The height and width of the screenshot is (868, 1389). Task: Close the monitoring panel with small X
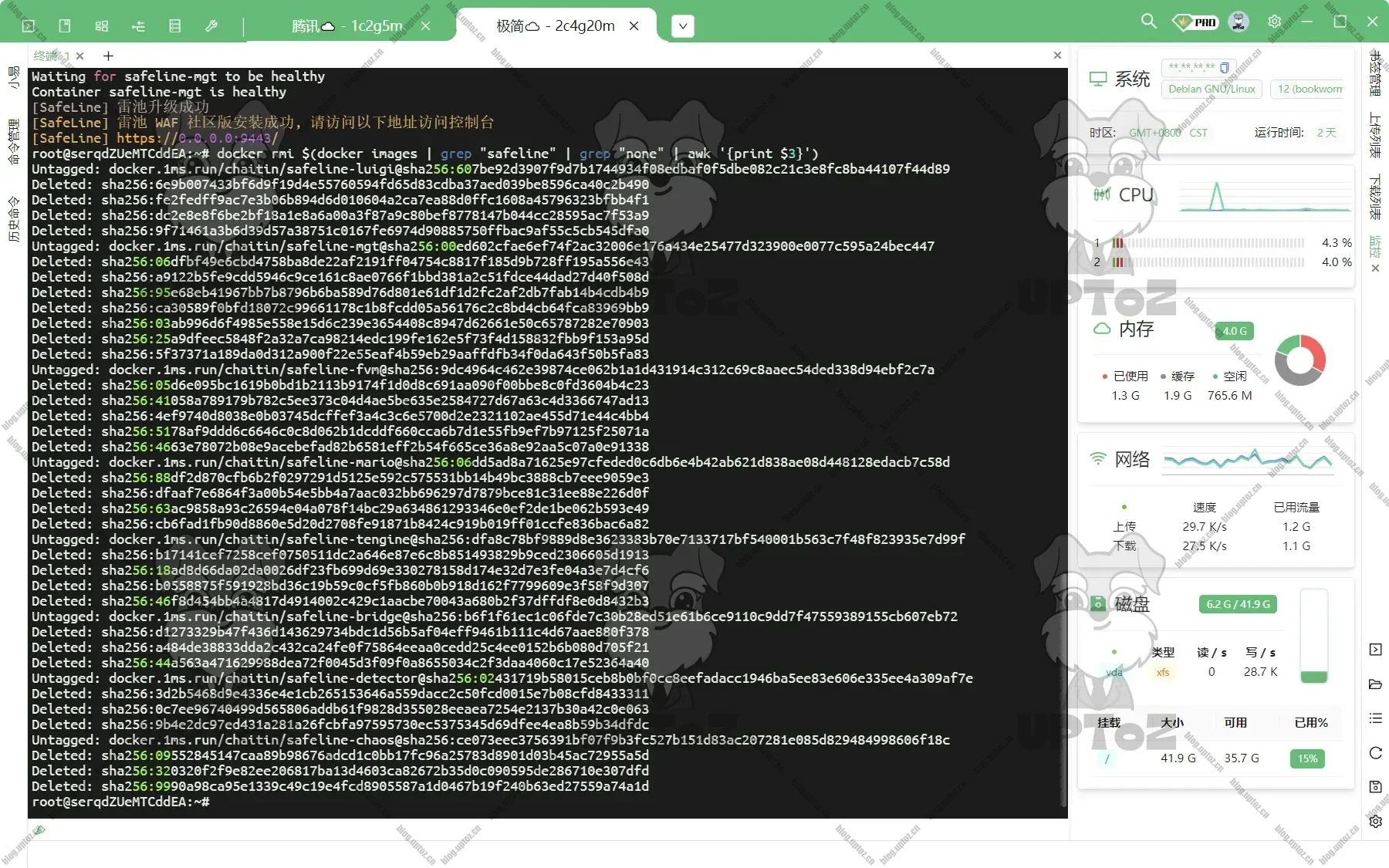pyautogui.click(x=1375, y=269)
